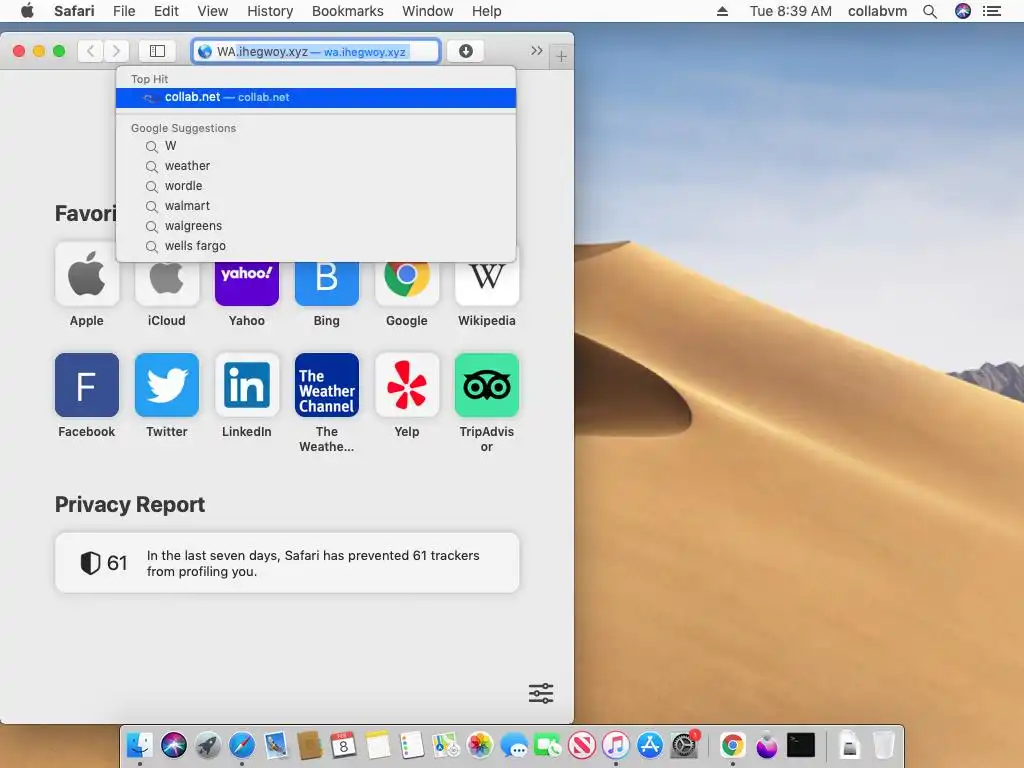Screen dimensions: 1024x768
Task: Open Terminal in the Dock
Action: point(801,744)
